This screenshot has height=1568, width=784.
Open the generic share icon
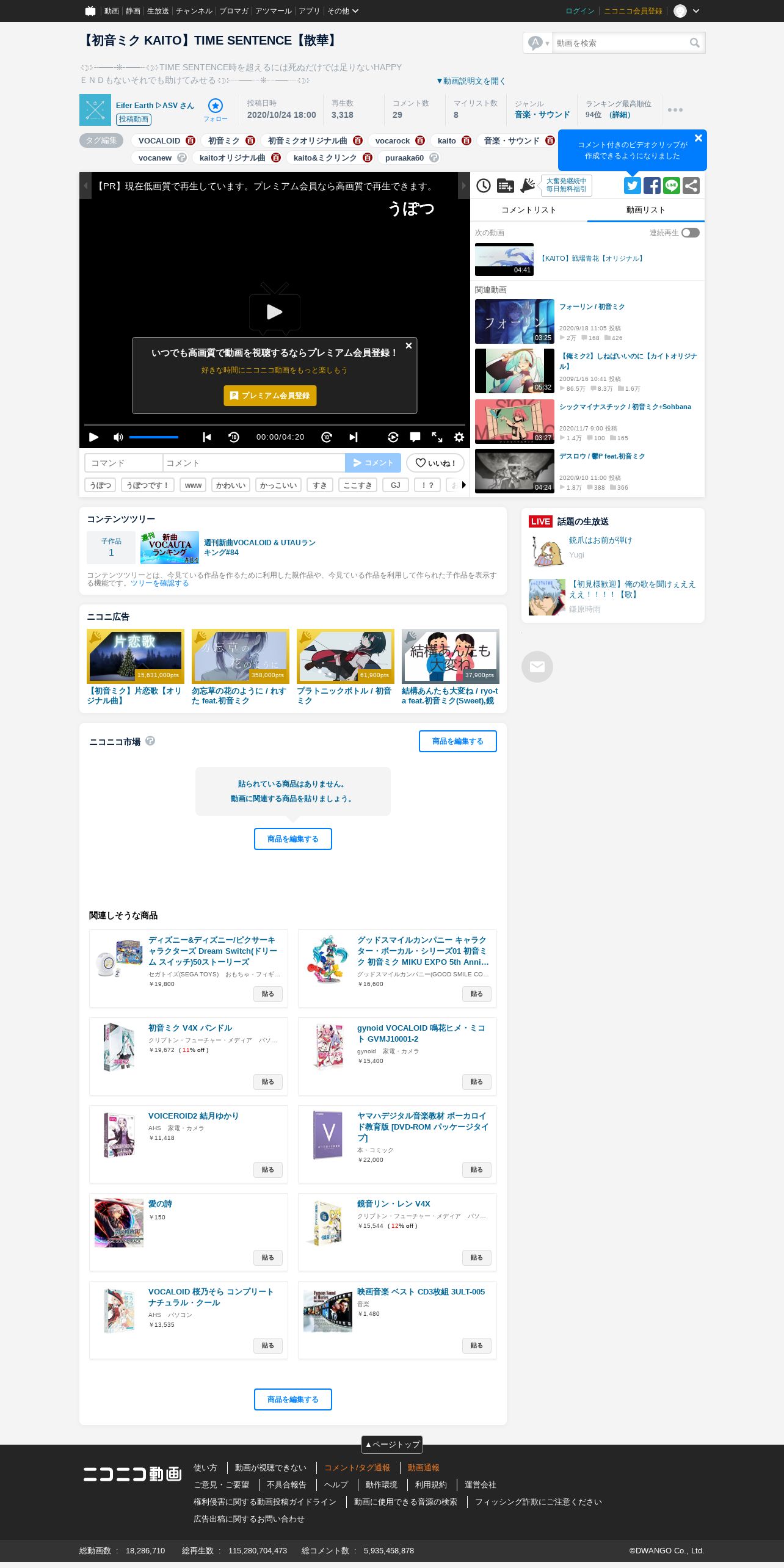[691, 186]
